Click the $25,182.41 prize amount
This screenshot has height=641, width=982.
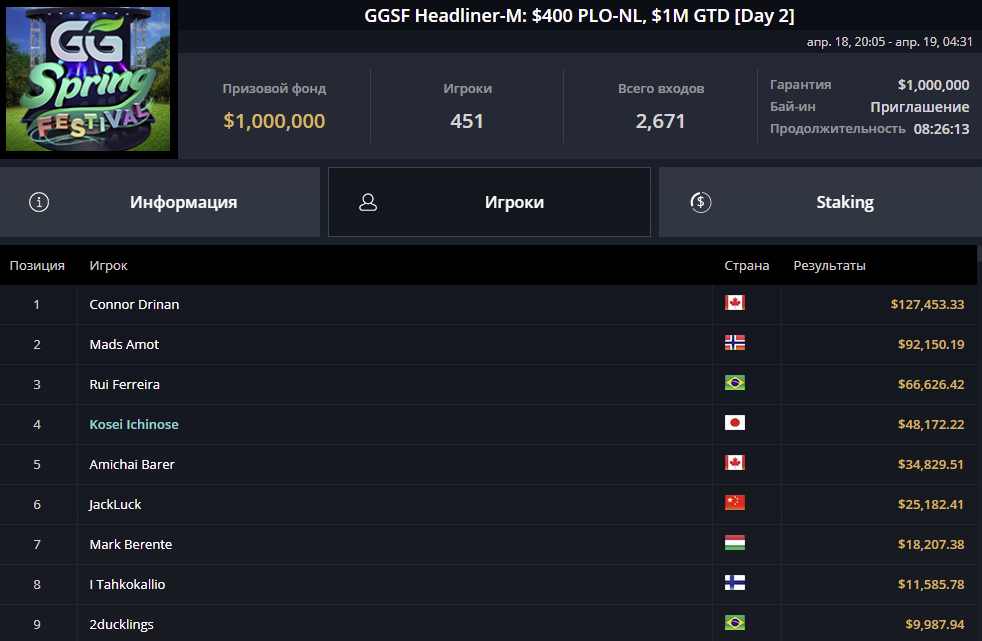point(931,505)
